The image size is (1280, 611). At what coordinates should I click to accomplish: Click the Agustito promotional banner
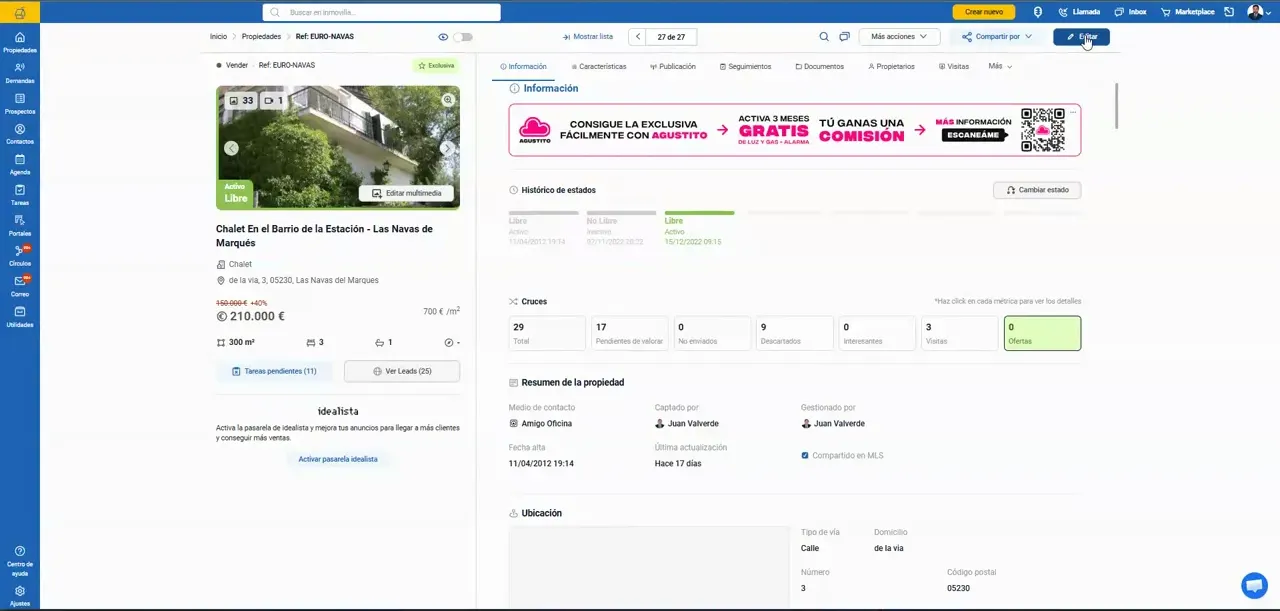tap(795, 130)
